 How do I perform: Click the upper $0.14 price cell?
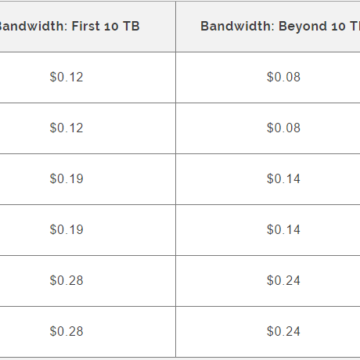coord(283,179)
